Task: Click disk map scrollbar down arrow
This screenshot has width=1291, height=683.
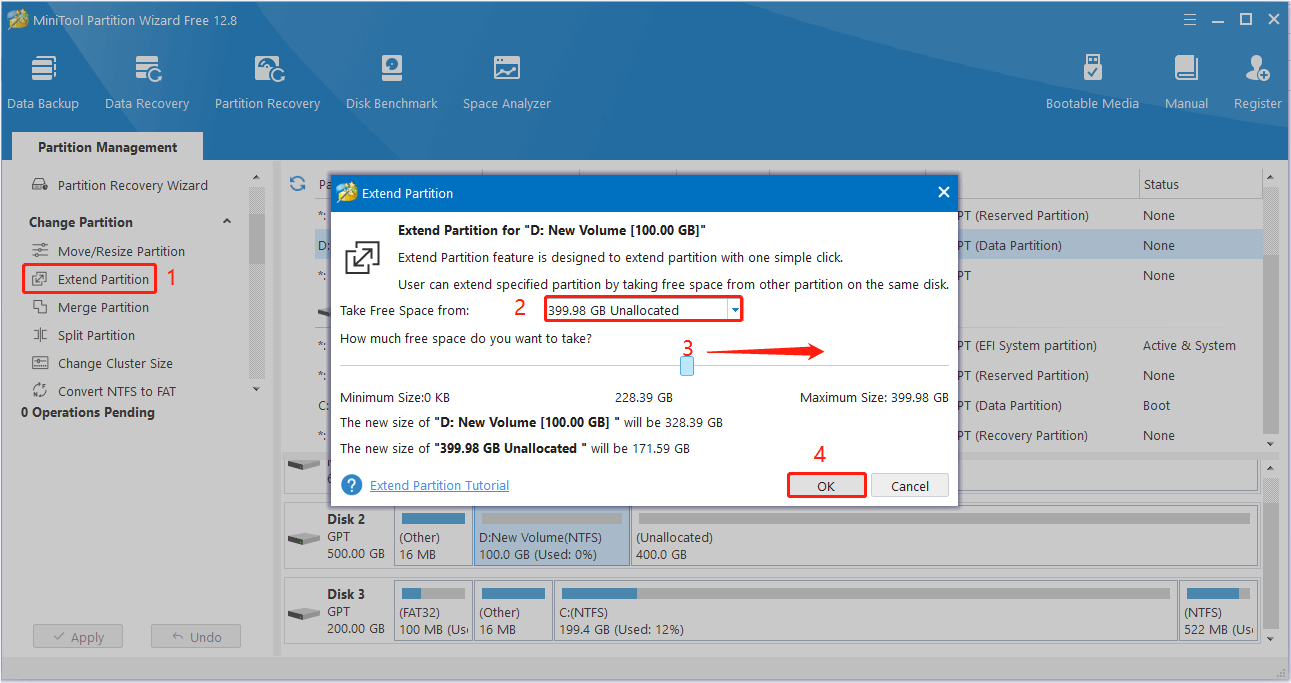Action: (x=1270, y=638)
